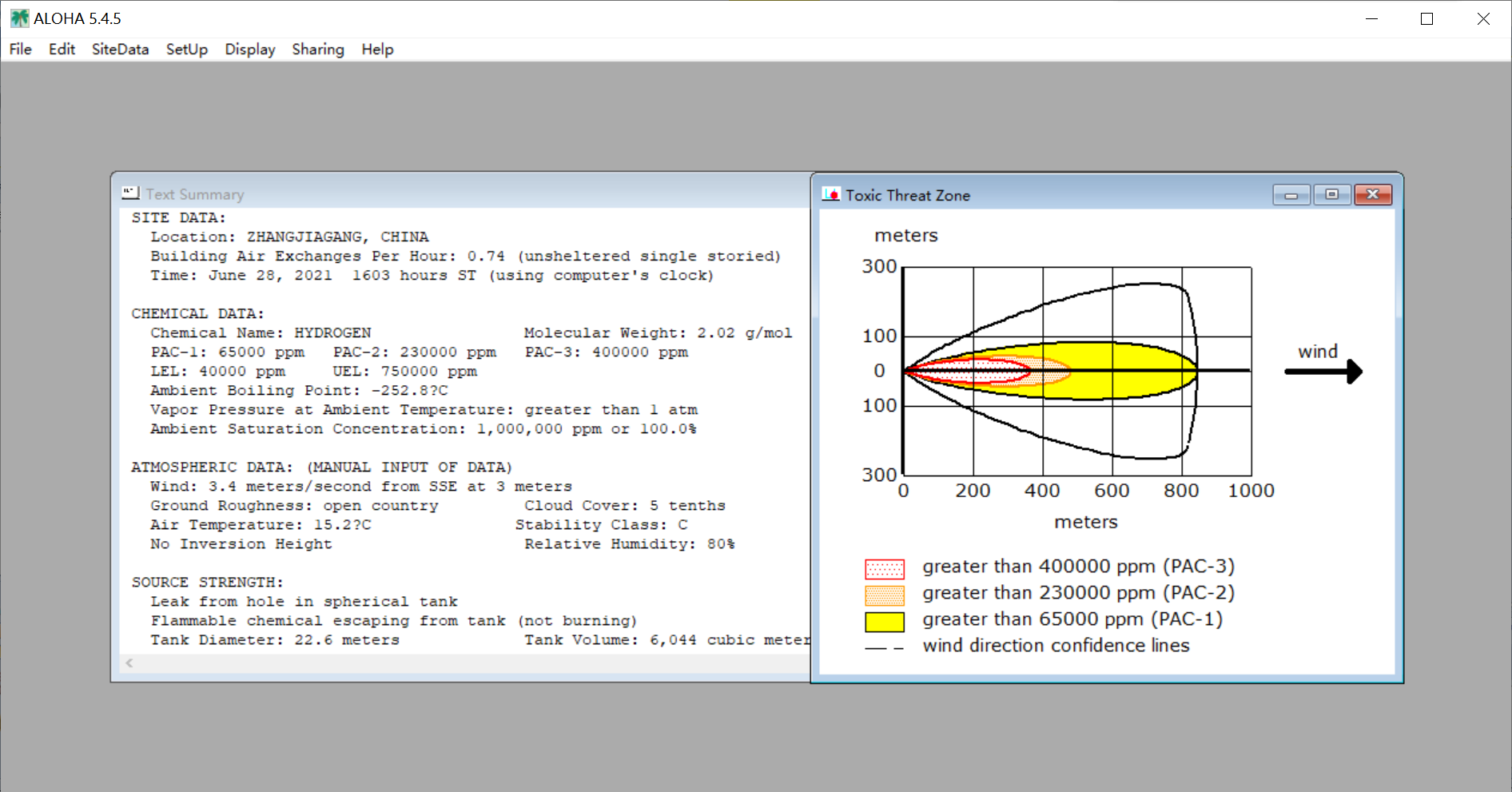Click the 'PAC-3: 400000 ppm' value
Screen dimensions: 1512x792
click(607, 352)
